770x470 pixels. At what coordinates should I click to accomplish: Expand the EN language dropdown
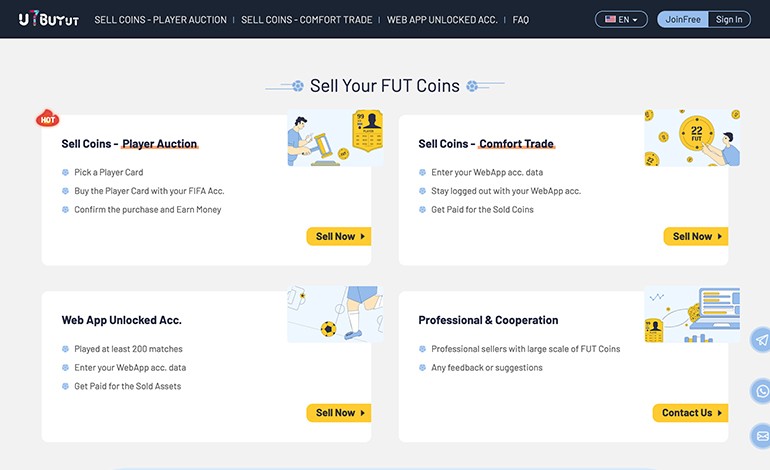point(621,19)
